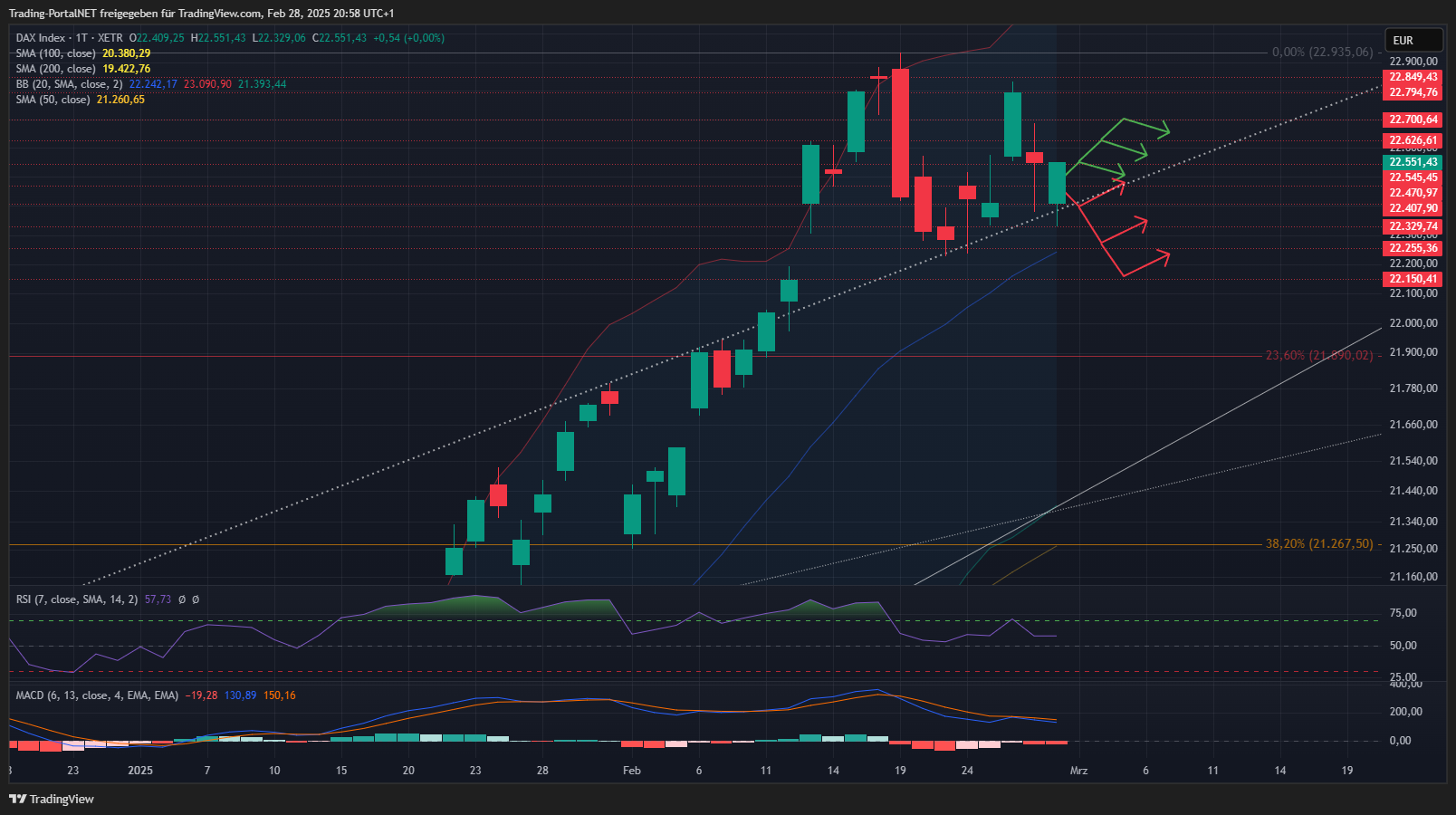Click the Trading-PortalNET header attribution text

tap(201, 14)
